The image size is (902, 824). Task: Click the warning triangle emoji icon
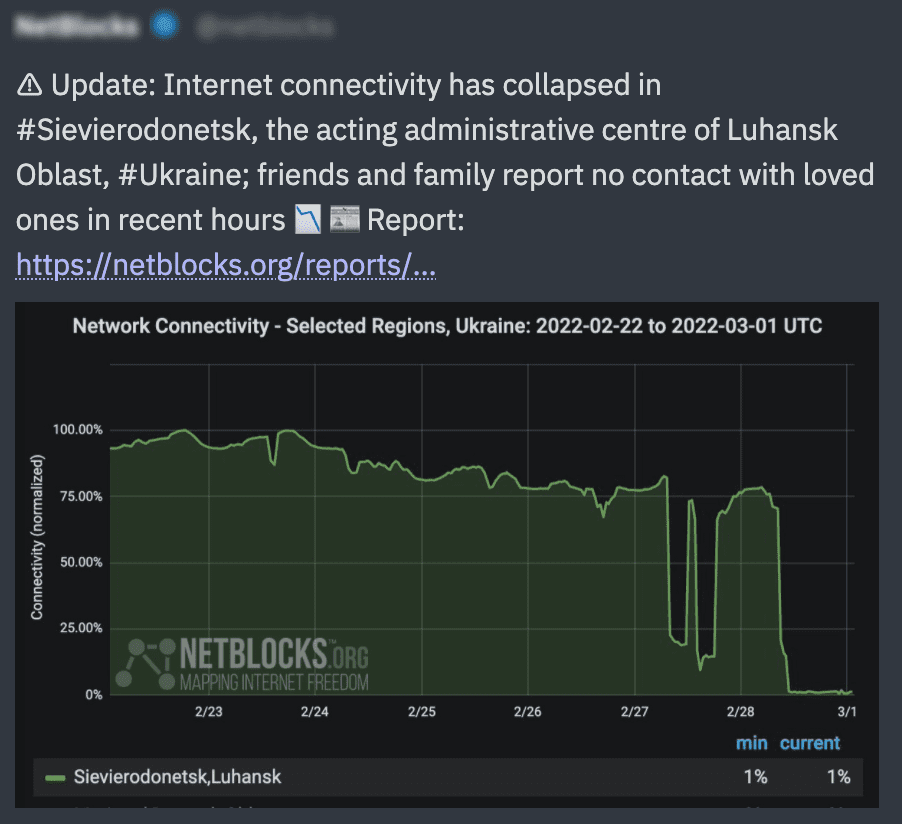click(x=29, y=85)
